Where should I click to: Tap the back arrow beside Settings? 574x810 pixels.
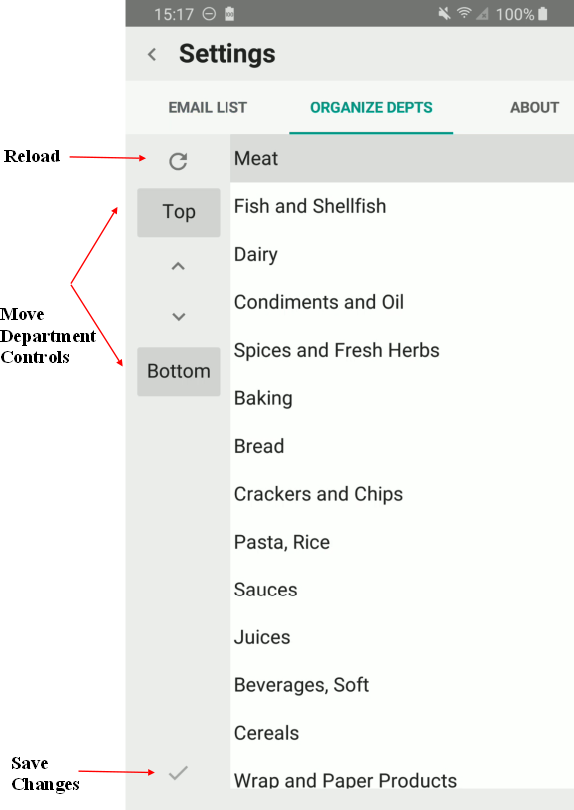coord(152,54)
